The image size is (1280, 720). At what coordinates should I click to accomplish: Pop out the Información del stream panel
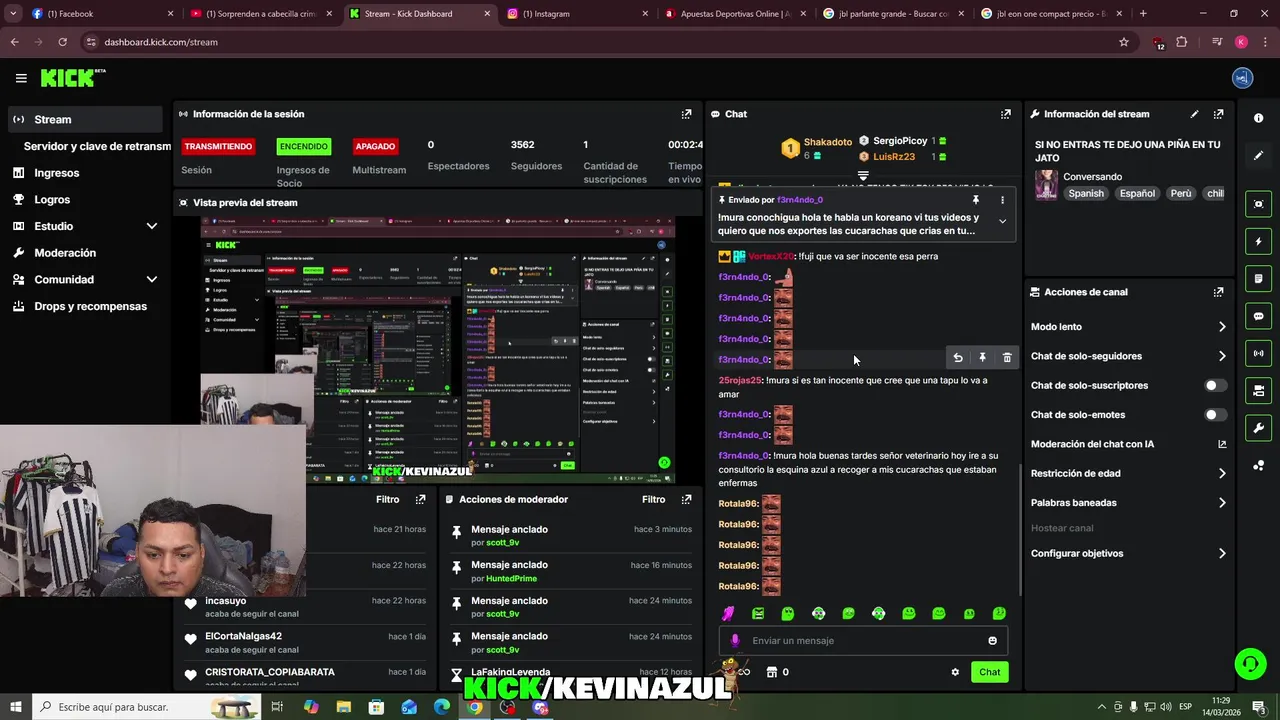pos(1218,114)
